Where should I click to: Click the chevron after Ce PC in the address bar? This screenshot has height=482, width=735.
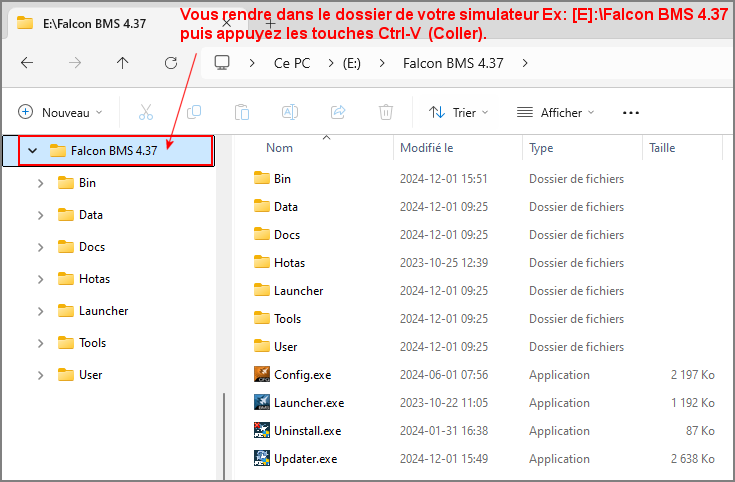[x=331, y=63]
